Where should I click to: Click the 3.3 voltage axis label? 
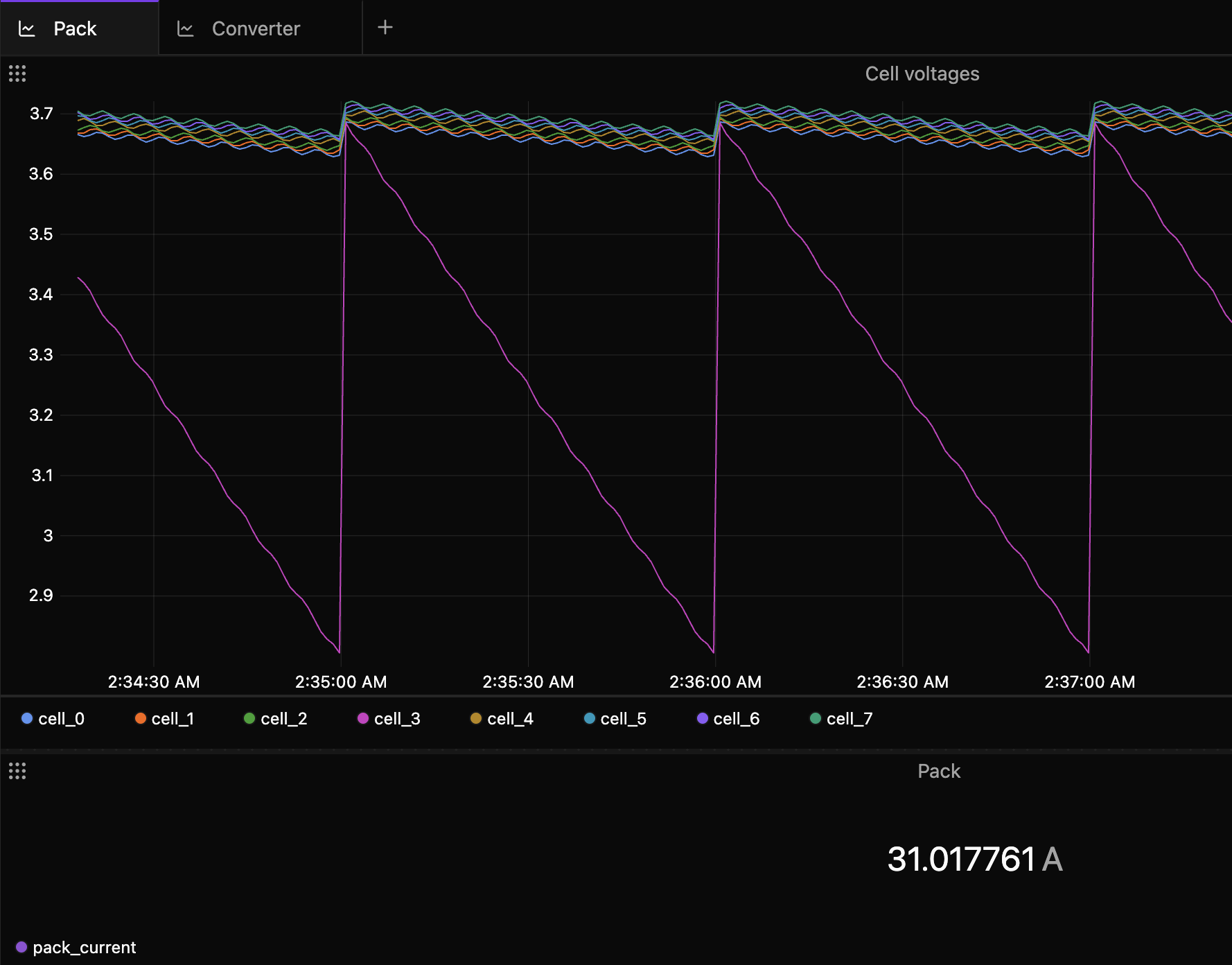41,355
